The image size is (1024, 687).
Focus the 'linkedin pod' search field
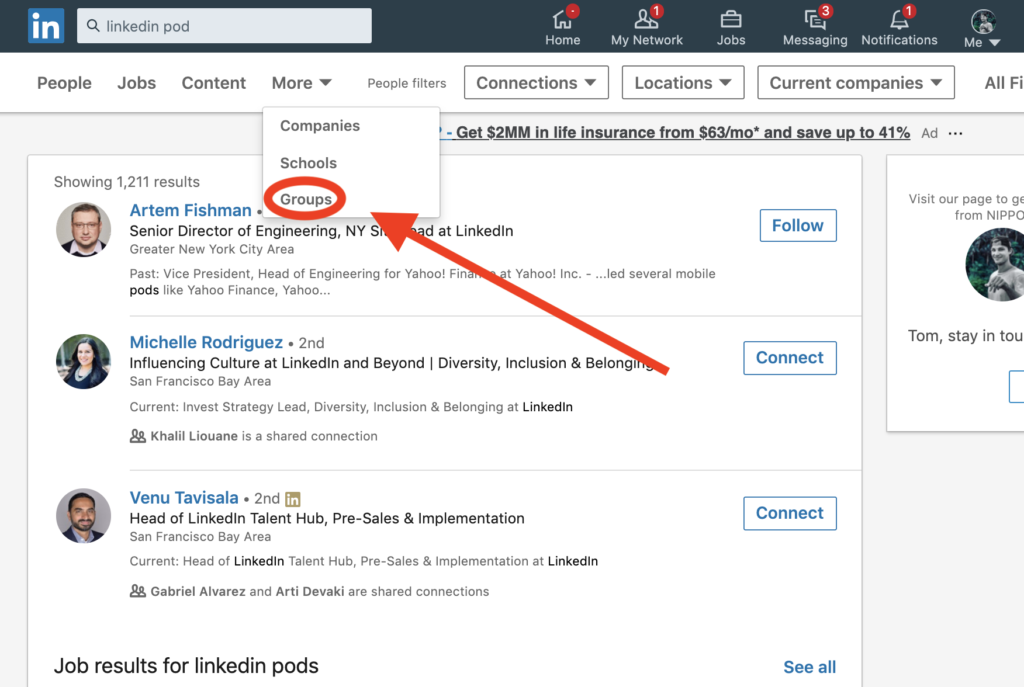[x=224, y=26]
